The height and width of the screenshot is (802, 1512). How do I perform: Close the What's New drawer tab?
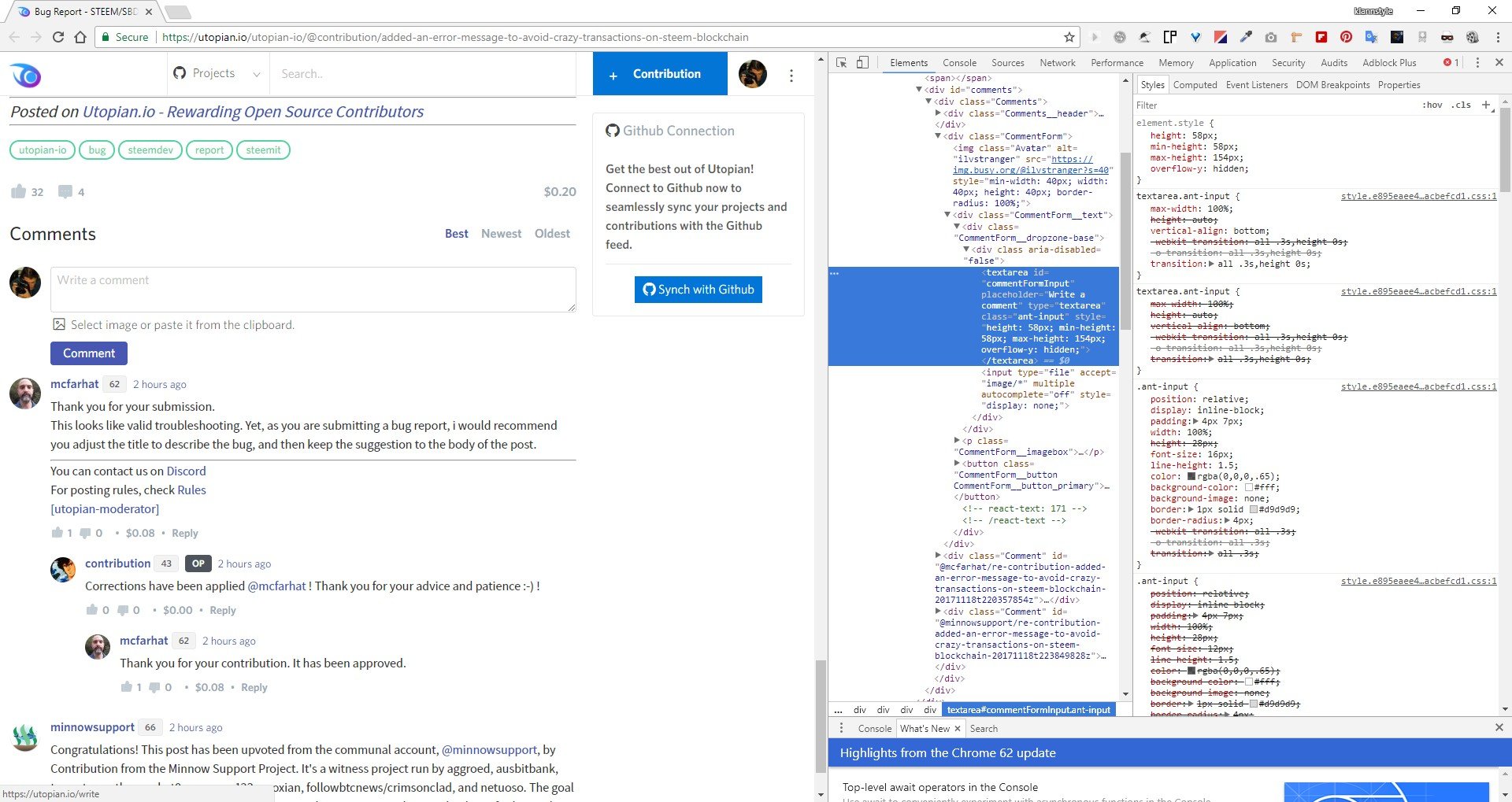point(958,729)
